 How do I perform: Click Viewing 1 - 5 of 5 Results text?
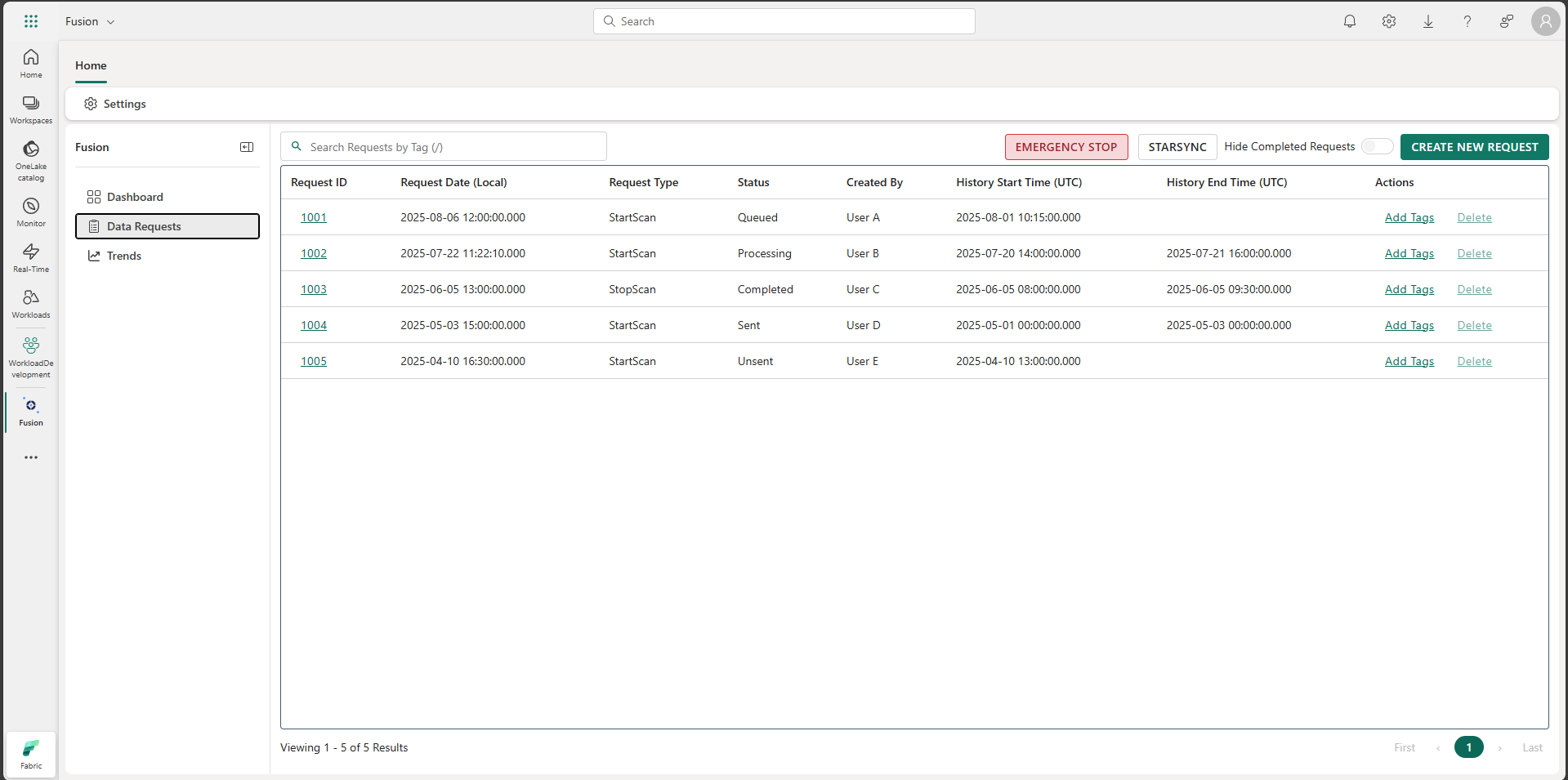click(344, 747)
